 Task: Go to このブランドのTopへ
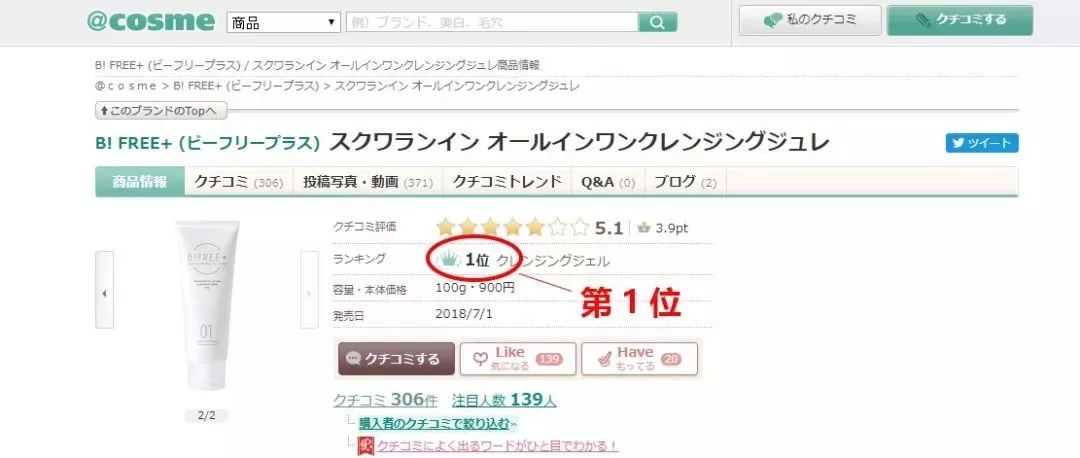click(x=160, y=110)
